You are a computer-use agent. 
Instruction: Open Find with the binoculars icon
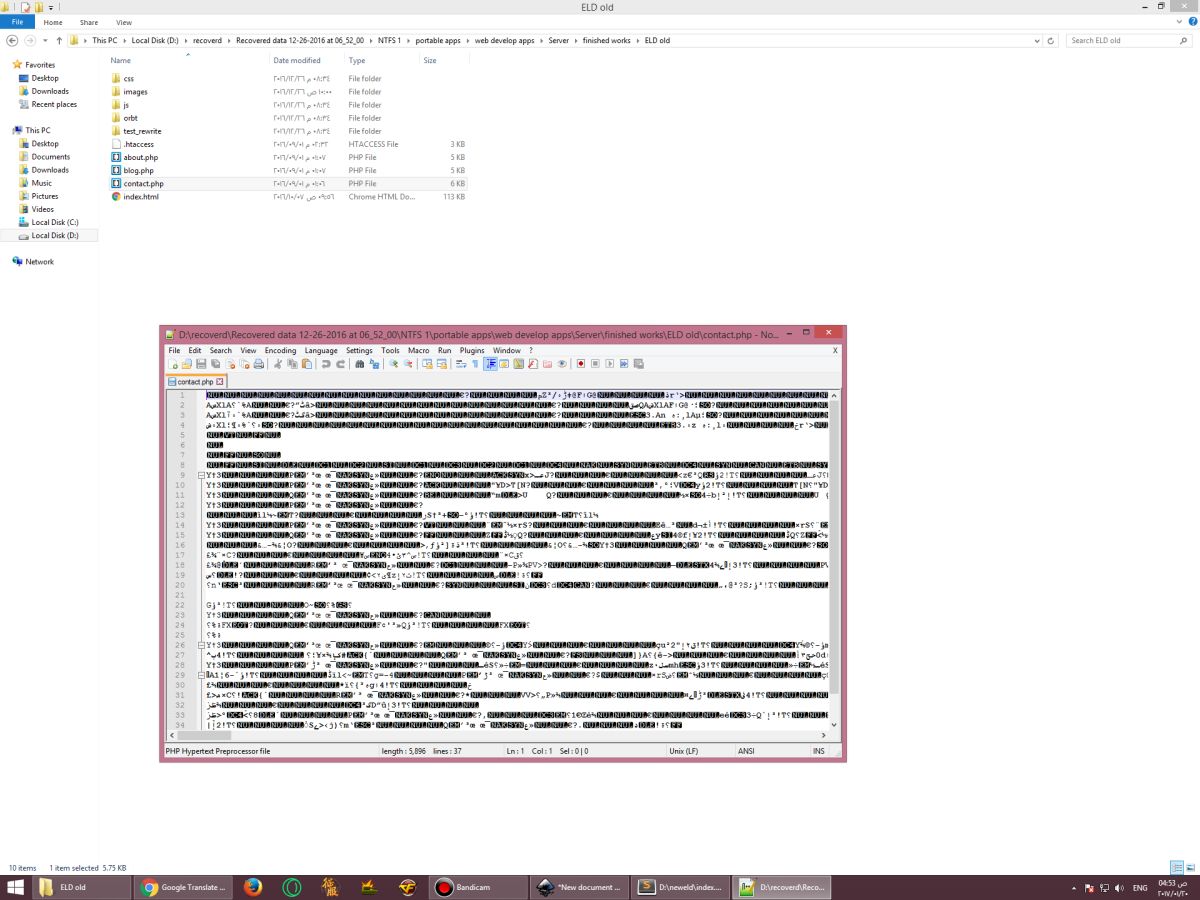pyautogui.click(x=359, y=364)
